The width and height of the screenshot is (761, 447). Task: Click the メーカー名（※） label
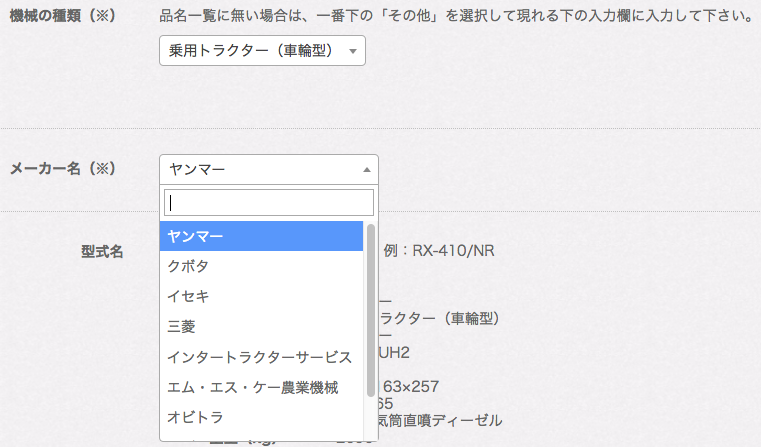coord(63,168)
